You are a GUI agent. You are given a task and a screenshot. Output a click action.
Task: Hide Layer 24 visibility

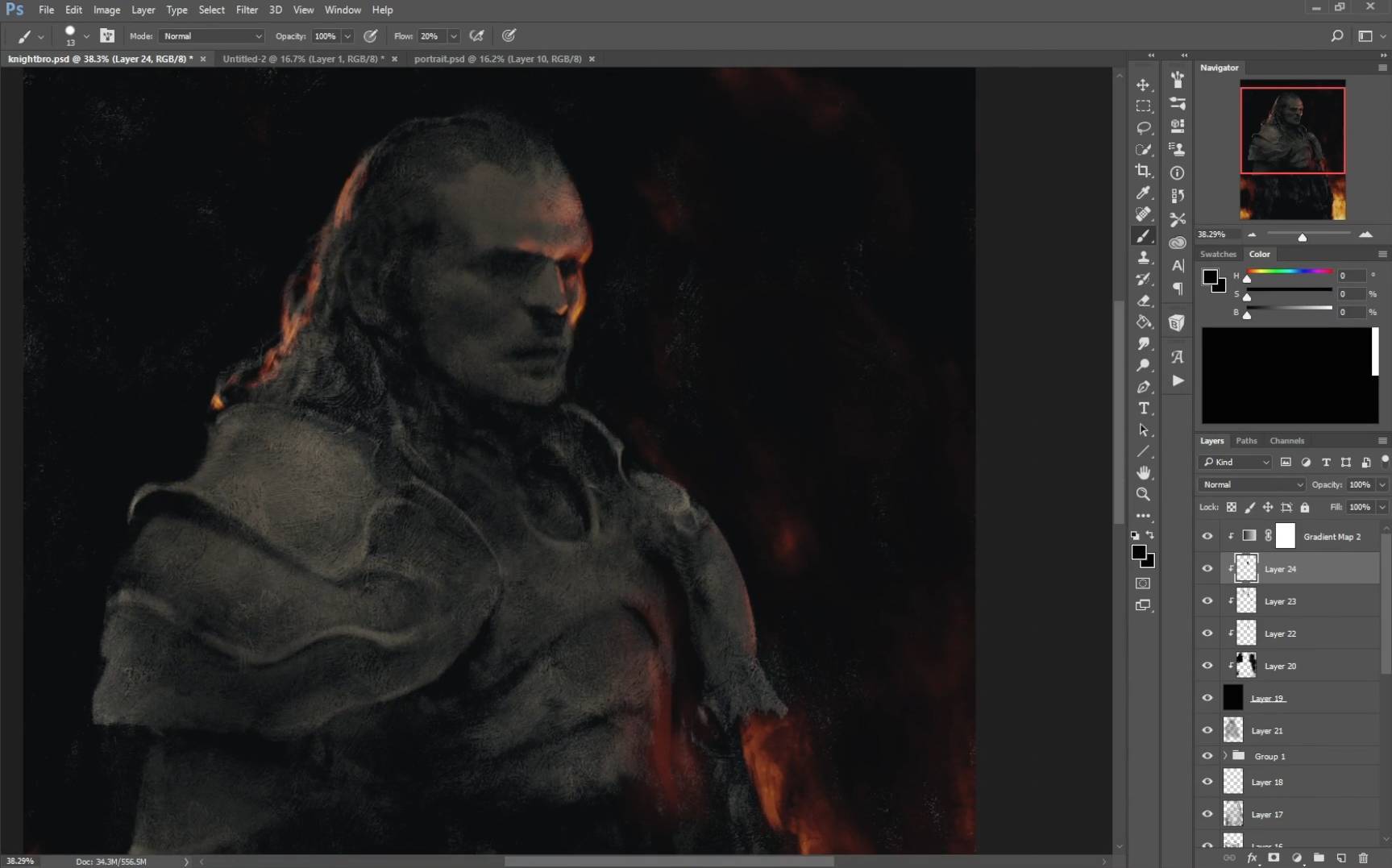point(1207,569)
